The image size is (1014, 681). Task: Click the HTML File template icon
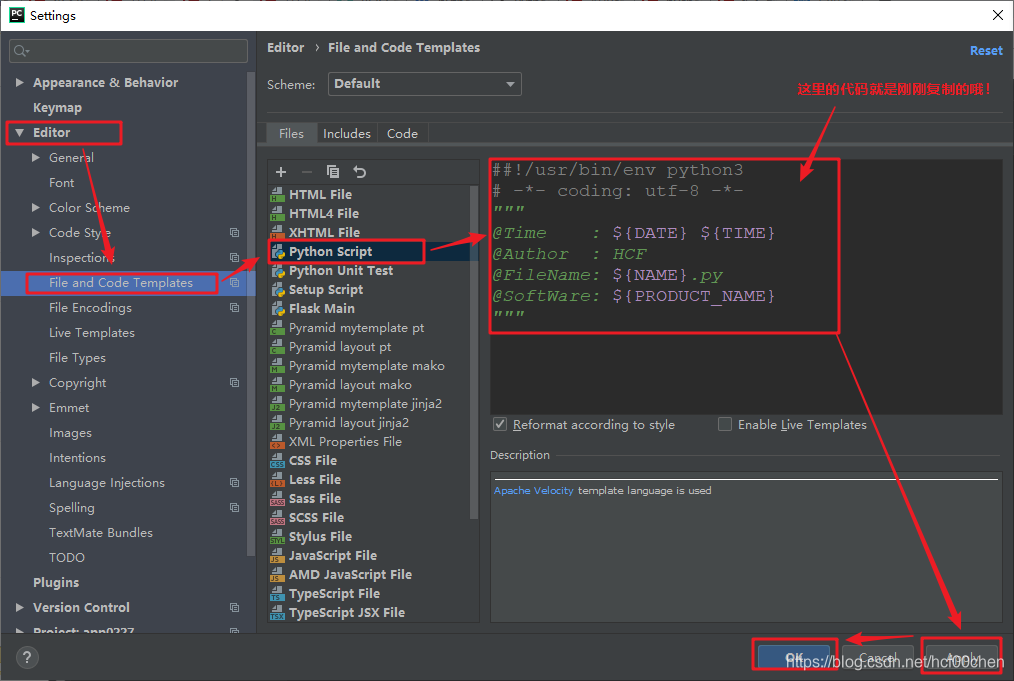click(277, 194)
